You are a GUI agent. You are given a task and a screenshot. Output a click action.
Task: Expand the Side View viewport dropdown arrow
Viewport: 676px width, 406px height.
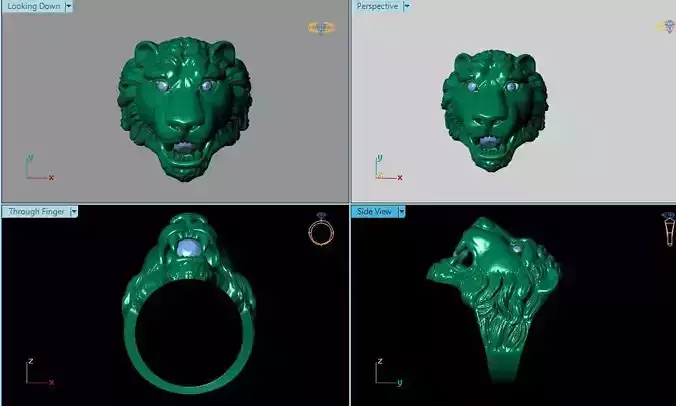point(401,212)
